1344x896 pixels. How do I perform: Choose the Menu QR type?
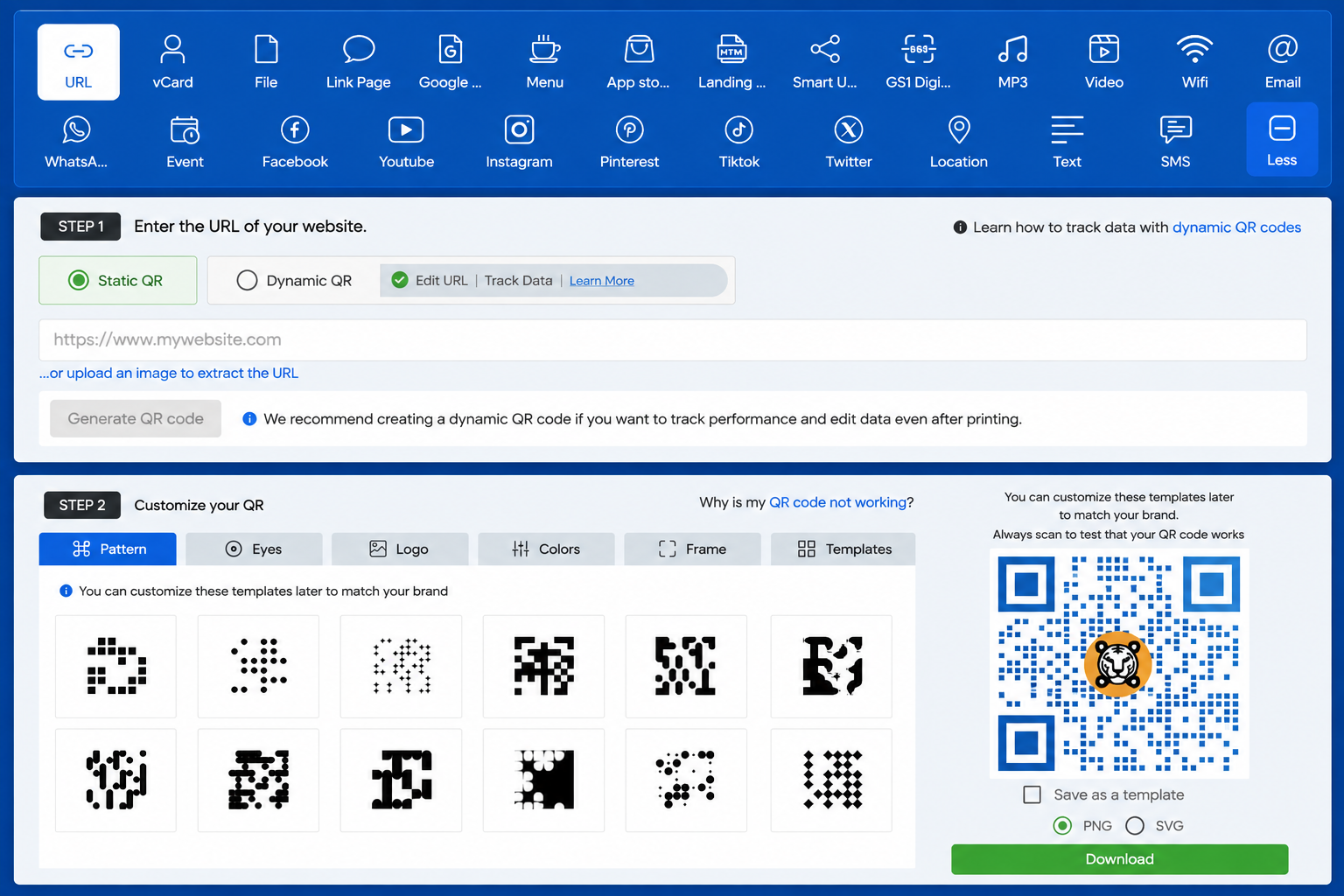point(545,62)
